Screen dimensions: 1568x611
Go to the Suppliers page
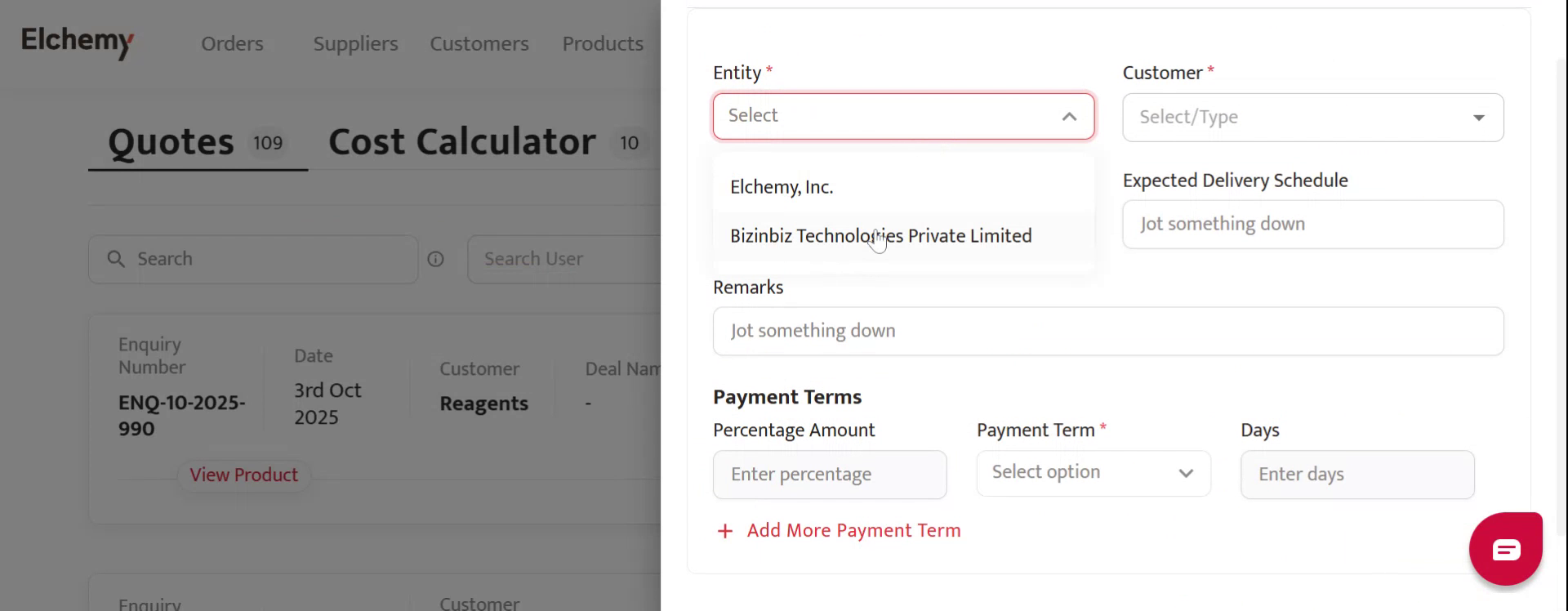point(355,43)
